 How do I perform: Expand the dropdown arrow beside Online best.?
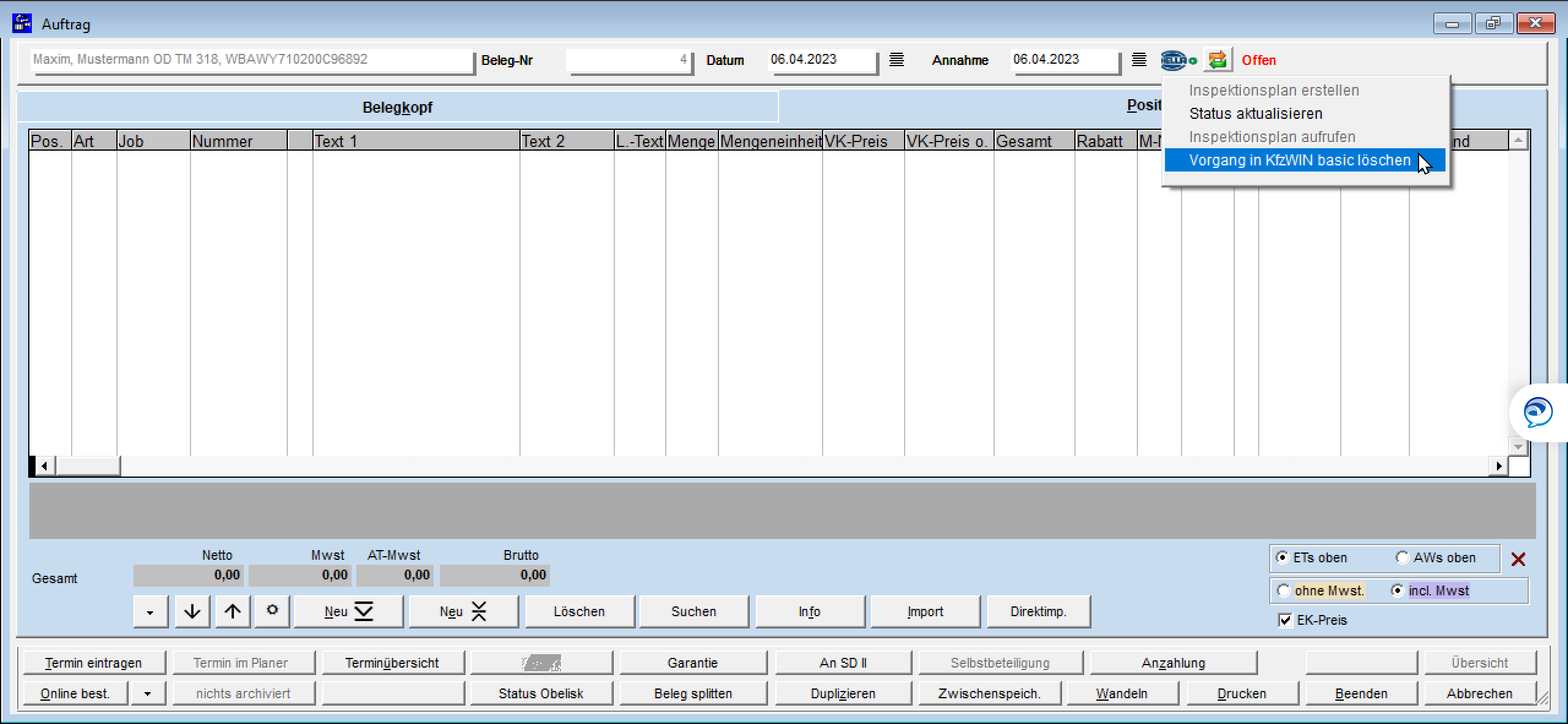pos(147,693)
